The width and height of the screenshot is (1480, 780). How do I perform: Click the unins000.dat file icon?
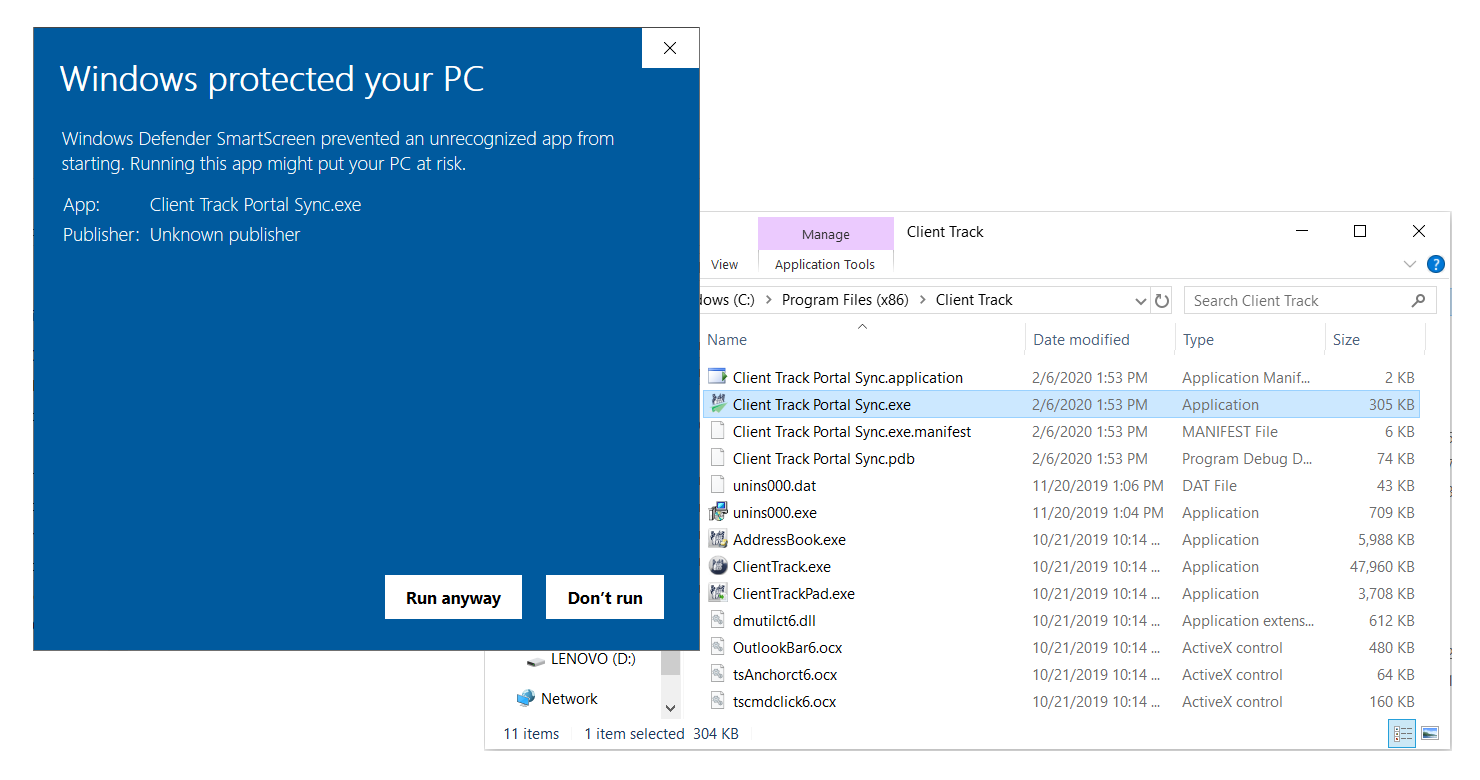pyautogui.click(x=717, y=485)
